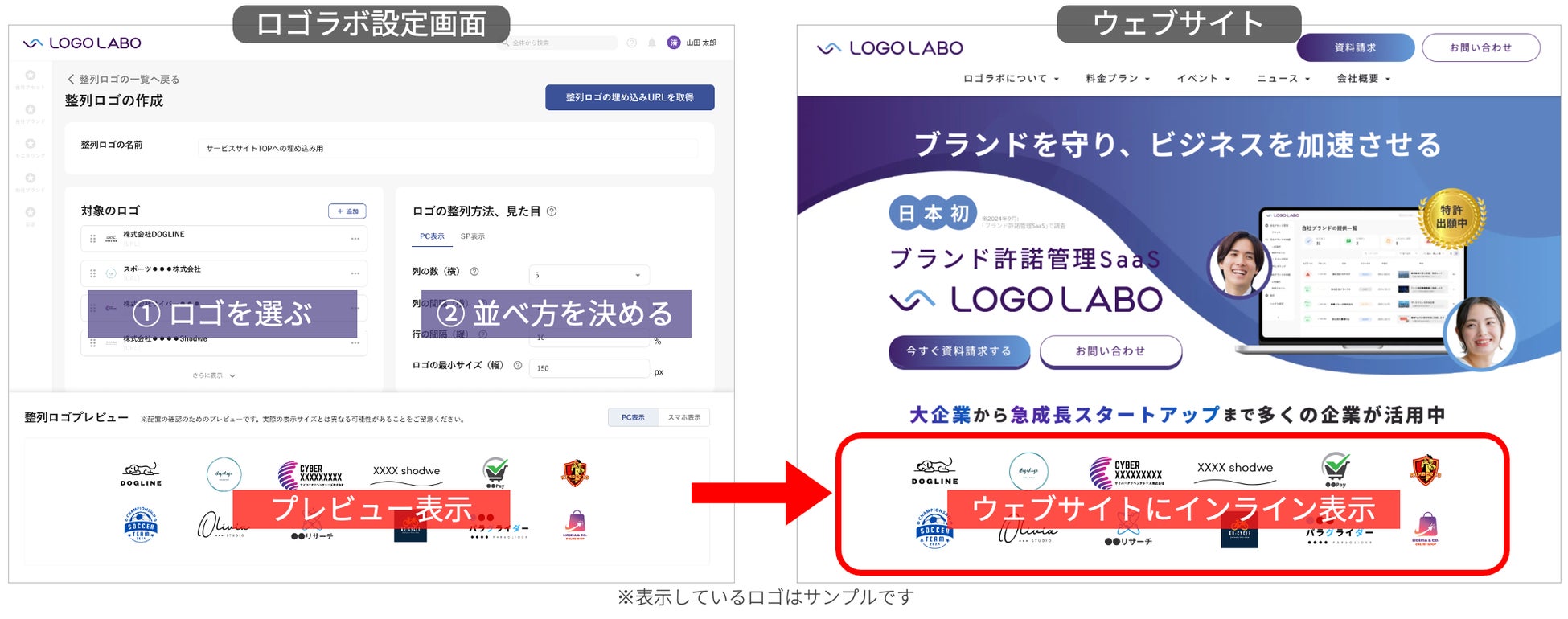
Task: Expand the イベント navigation menu
Action: click(x=1204, y=79)
